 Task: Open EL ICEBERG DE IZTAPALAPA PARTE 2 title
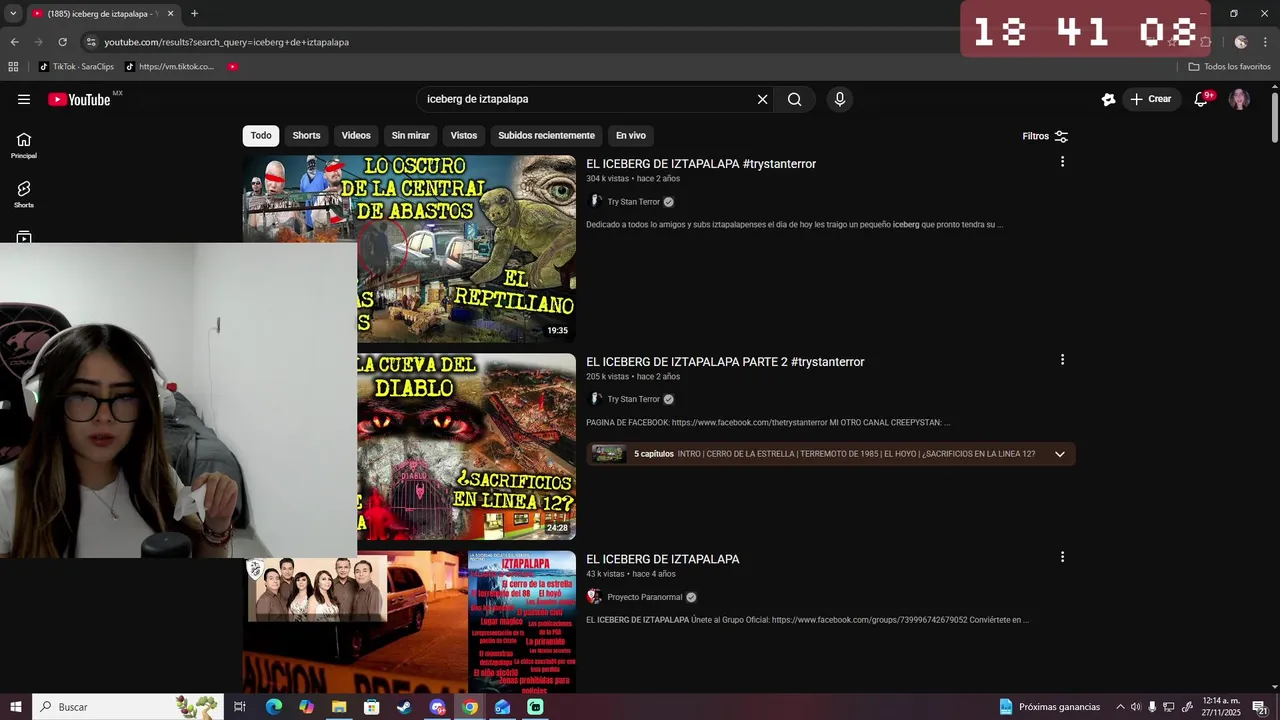coord(725,362)
